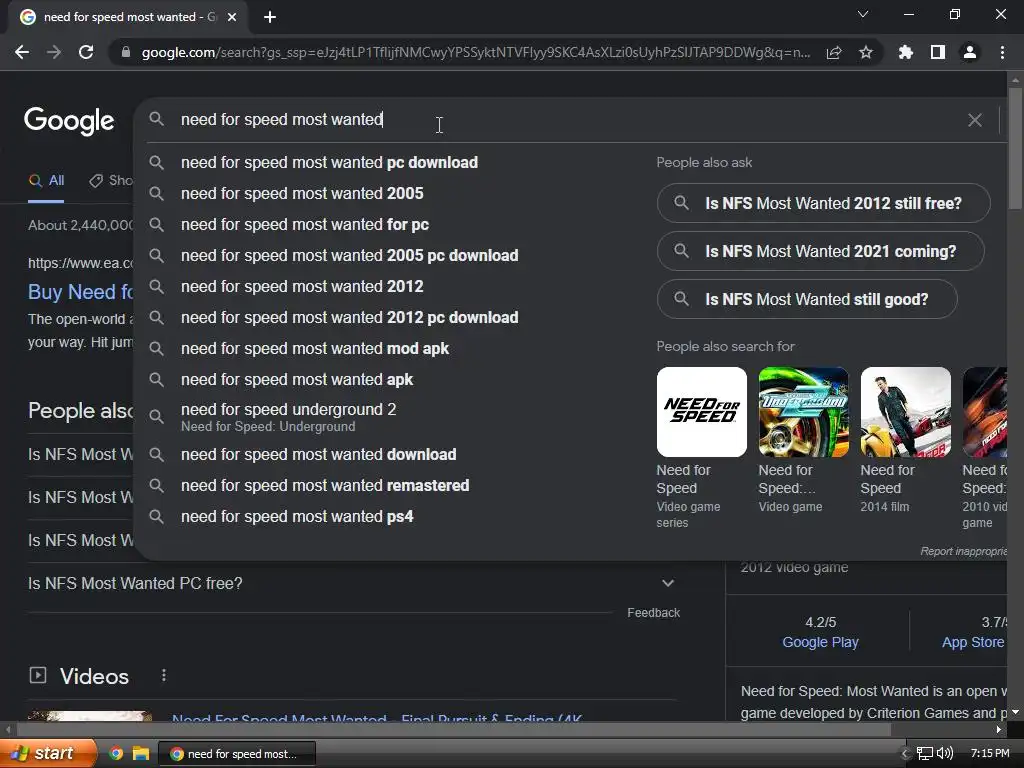Image resolution: width=1024 pixels, height=768 pixels.
Task: Click the Feedback link below questions
Action: point(654,613)
